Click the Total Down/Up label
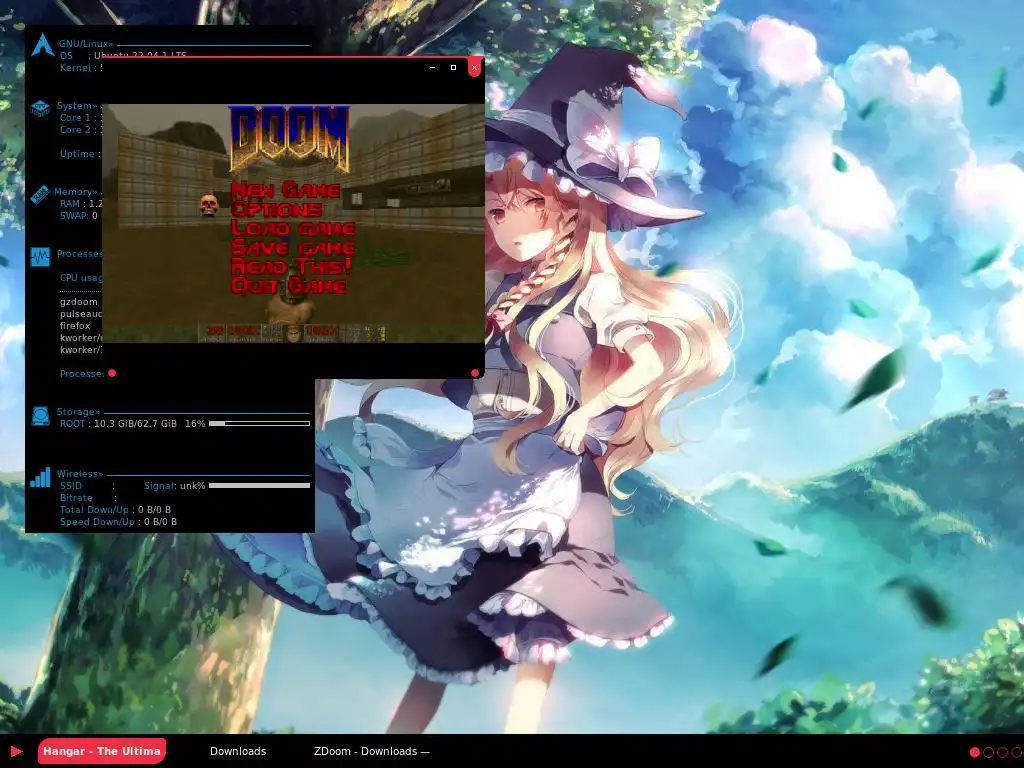 point(95,509)
